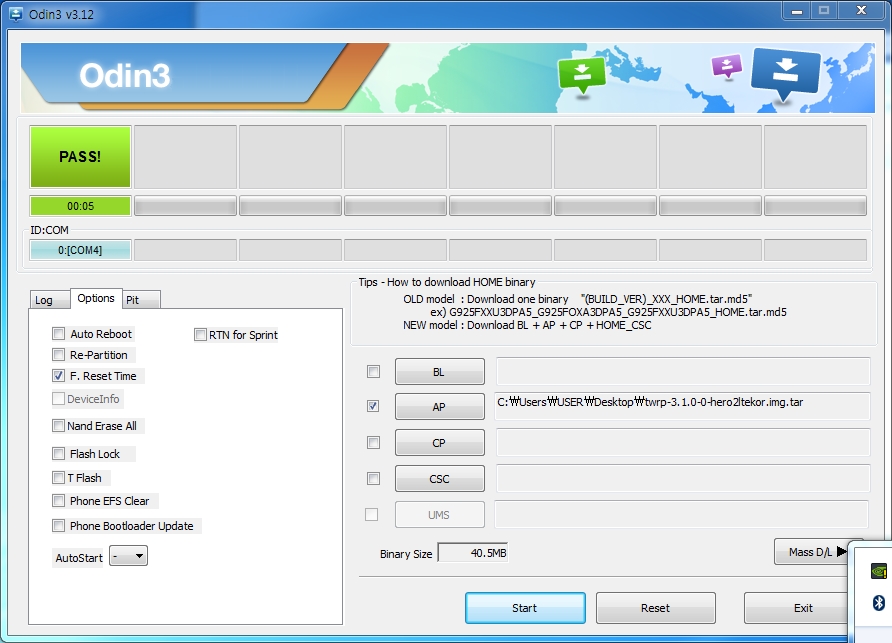892x643 pixels.
Task: Enable the Re-Partition checkbox
Action: click(58, 355)
